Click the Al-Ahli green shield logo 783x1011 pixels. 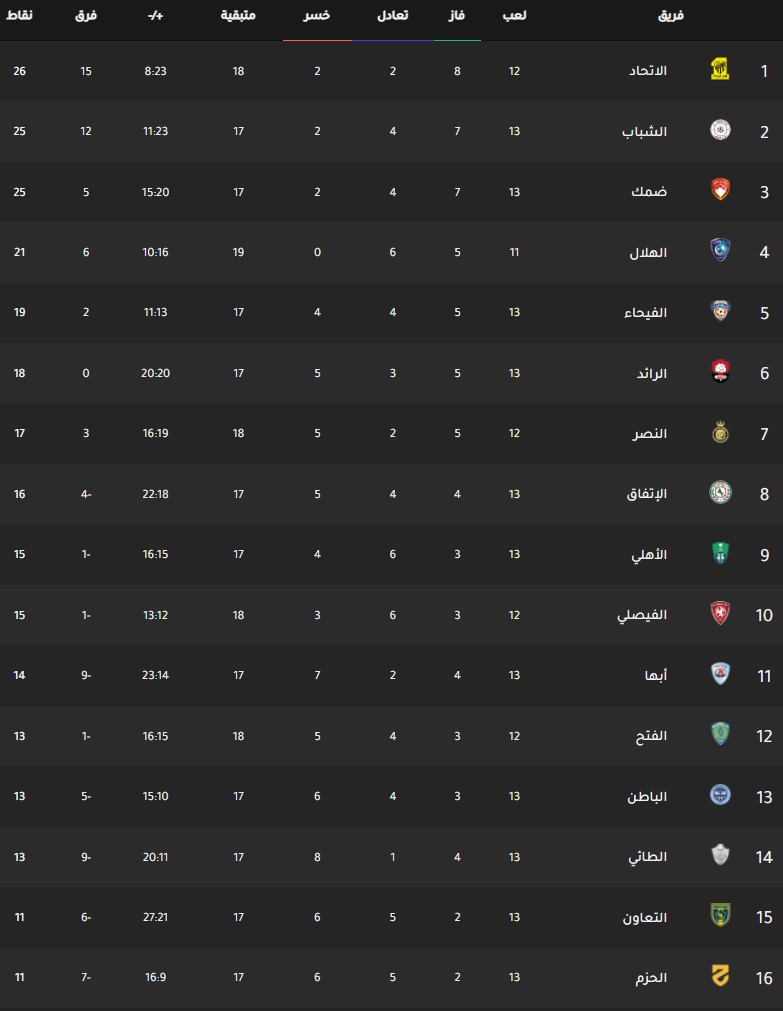tap(720, 554)
